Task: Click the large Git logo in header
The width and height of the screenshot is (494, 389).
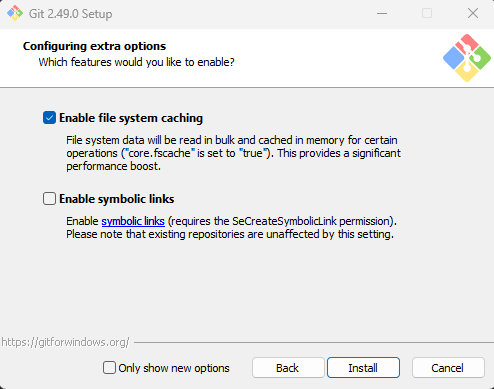Action: click(467, 58)
